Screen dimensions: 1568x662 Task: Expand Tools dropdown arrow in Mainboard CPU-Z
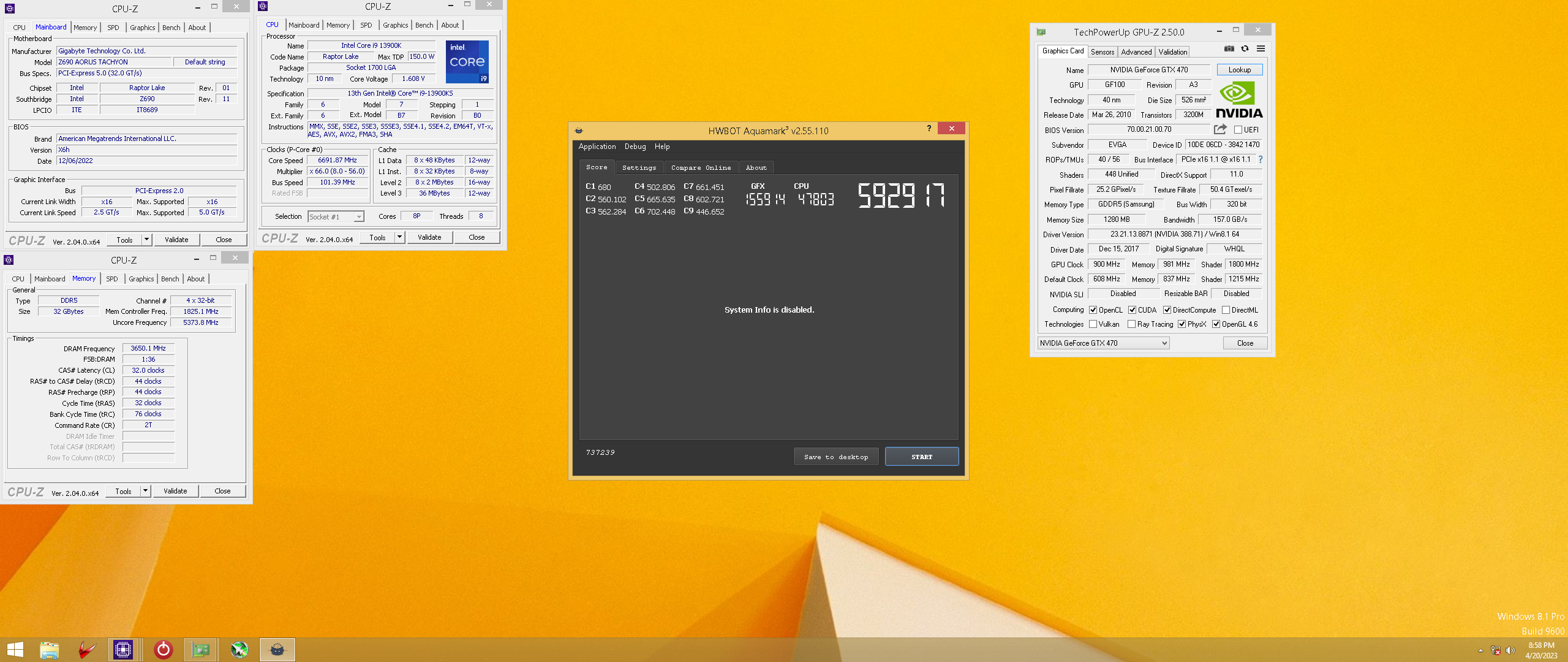tap(146, 240)
